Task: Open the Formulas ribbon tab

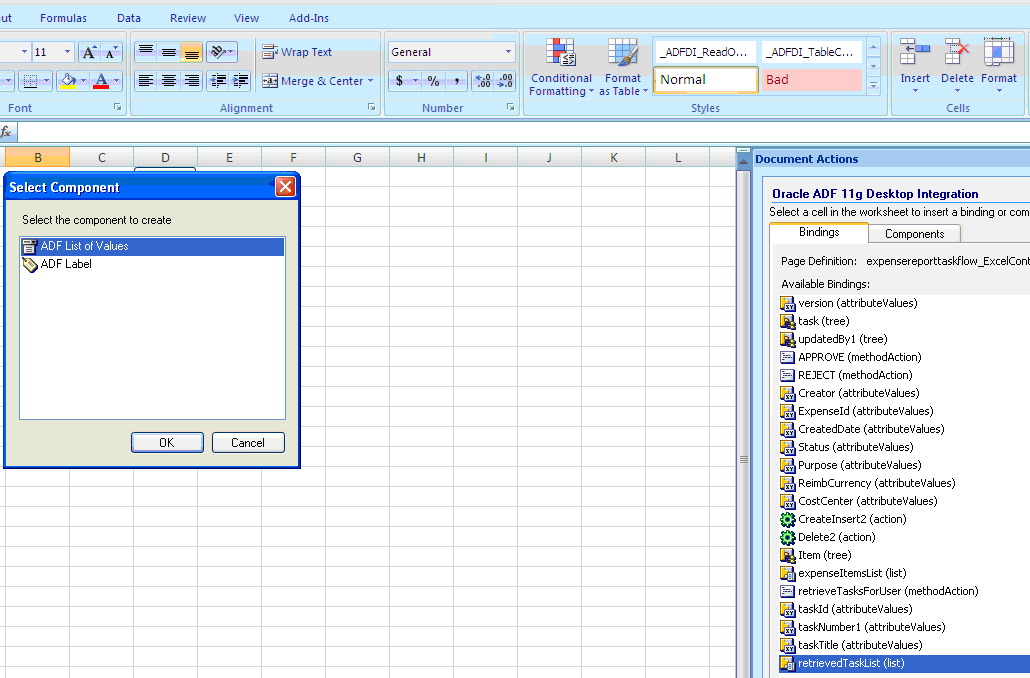Action: point(63,18)
